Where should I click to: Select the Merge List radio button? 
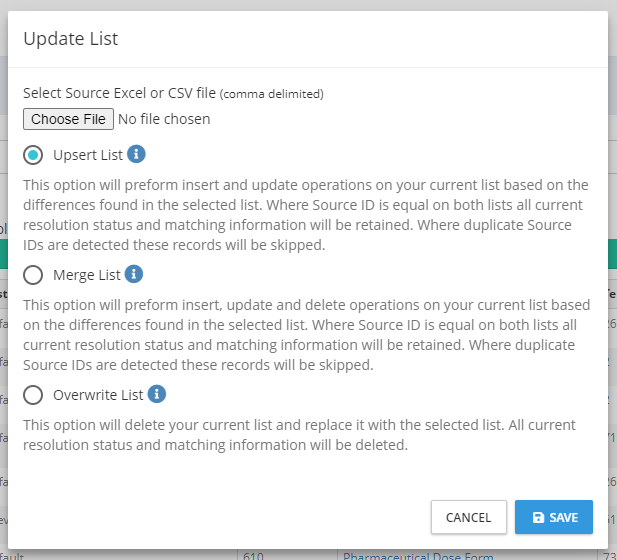[34, 275]
